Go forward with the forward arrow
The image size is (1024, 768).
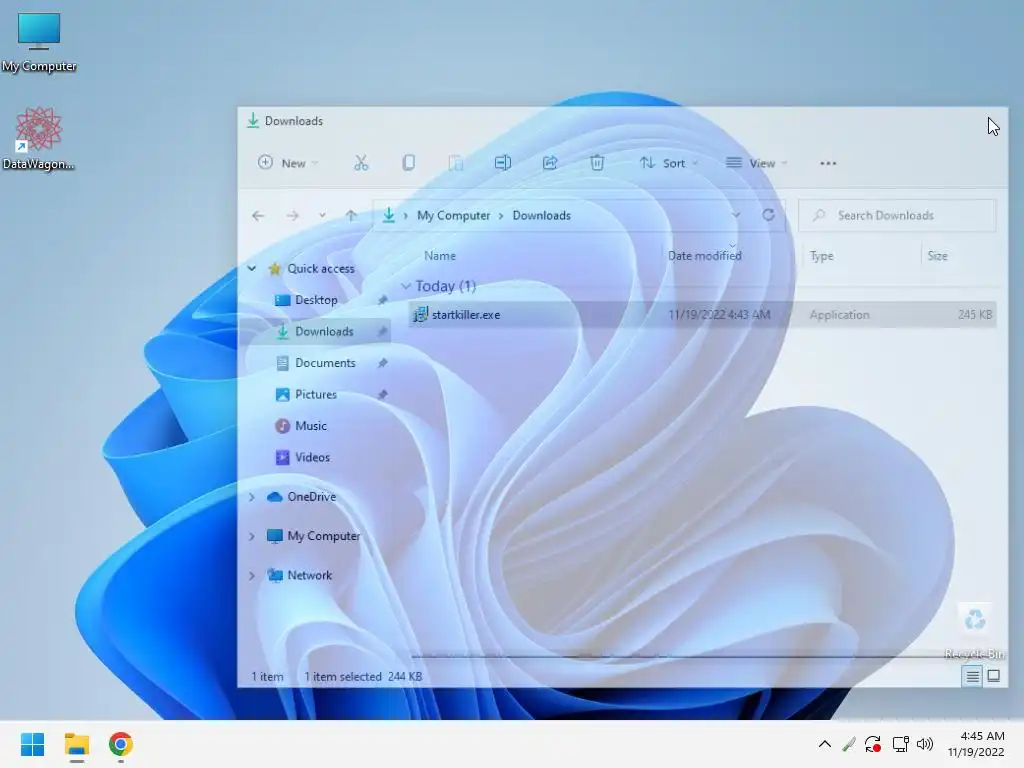pos(292,216)
